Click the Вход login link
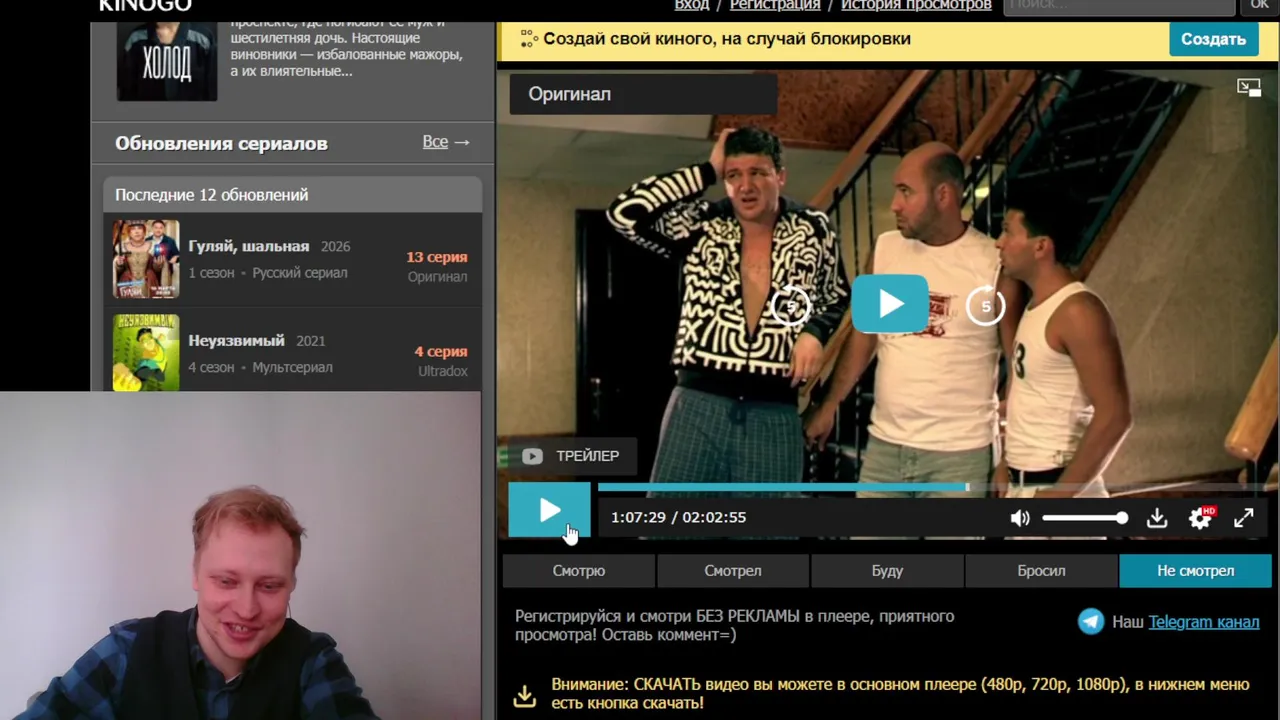The width and height of the screenshot is (1280, 720). pyautogui.click(x=691, y=5)
